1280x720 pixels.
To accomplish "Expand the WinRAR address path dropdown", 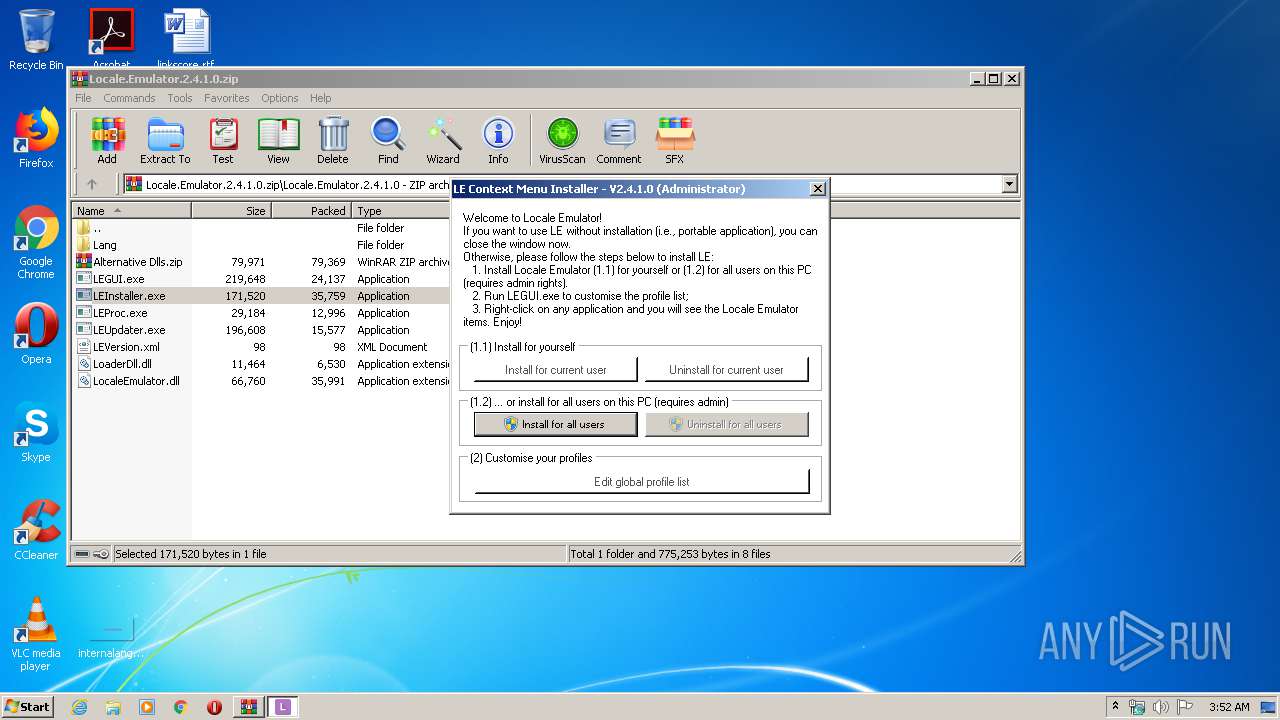I will pos(1009,184).
